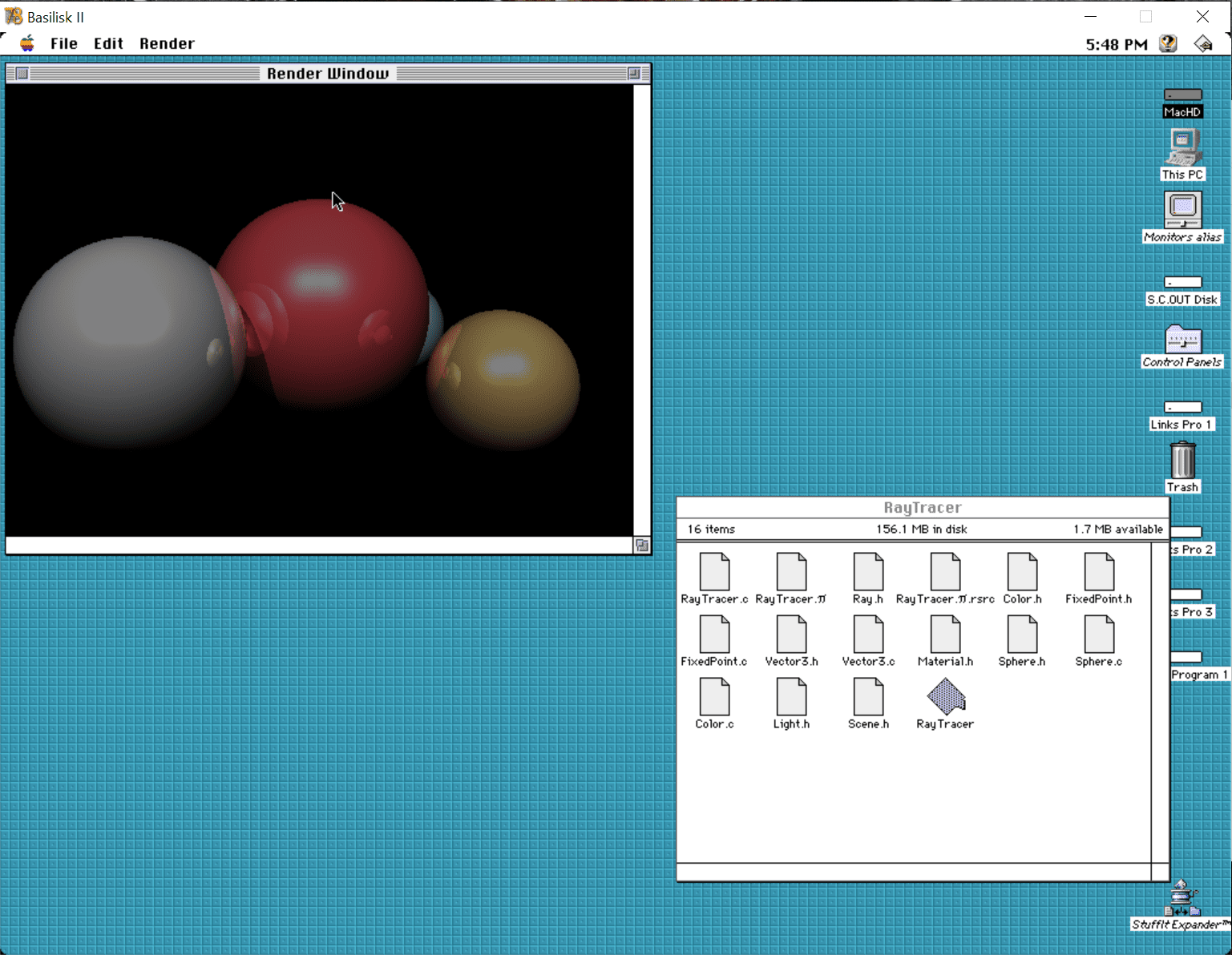Open the Edit menu
The height and width of the screenshot is (955, 1232).
108,44
